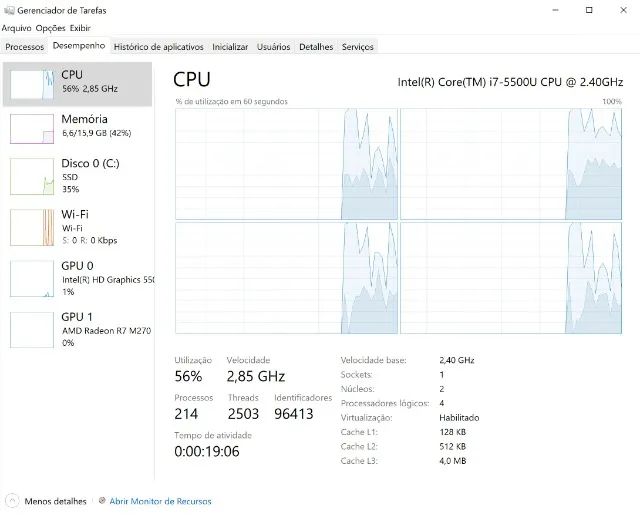Go to the Inicializar tab
Viewport: 640px width, 517px height.
(x=230, y=47)
